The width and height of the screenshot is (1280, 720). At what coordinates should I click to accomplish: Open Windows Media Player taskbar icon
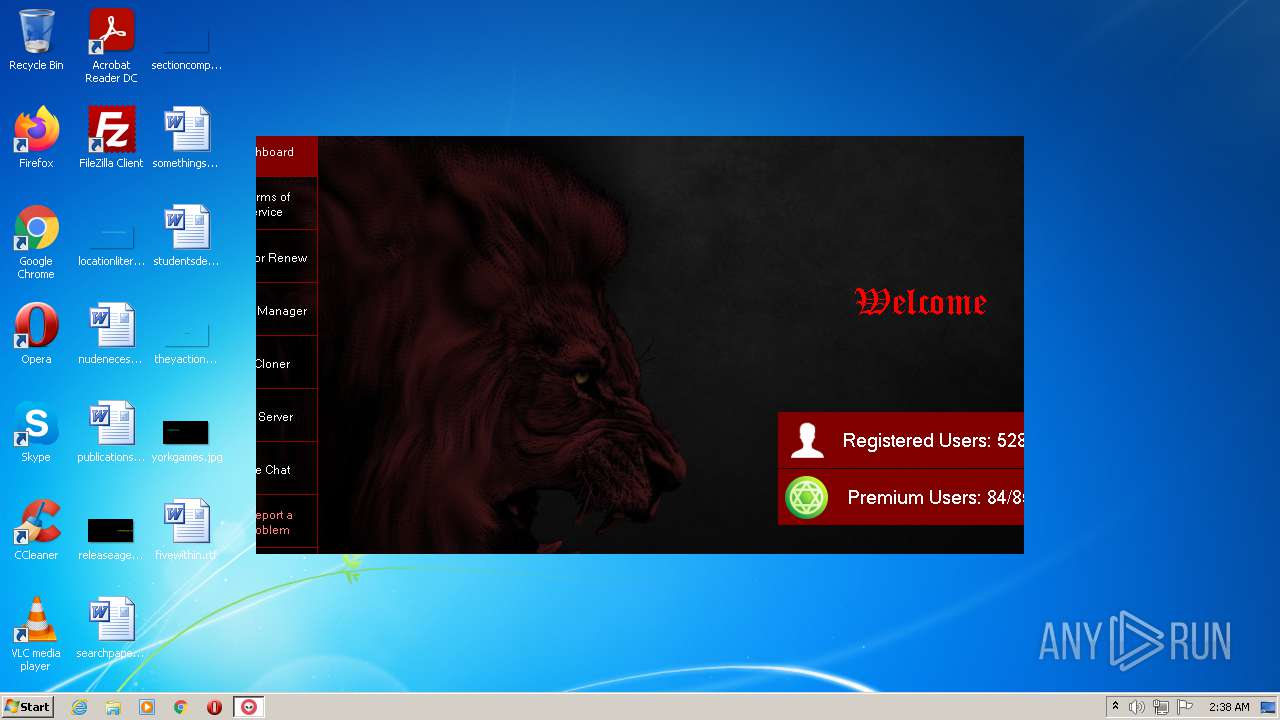coord(147,707)
